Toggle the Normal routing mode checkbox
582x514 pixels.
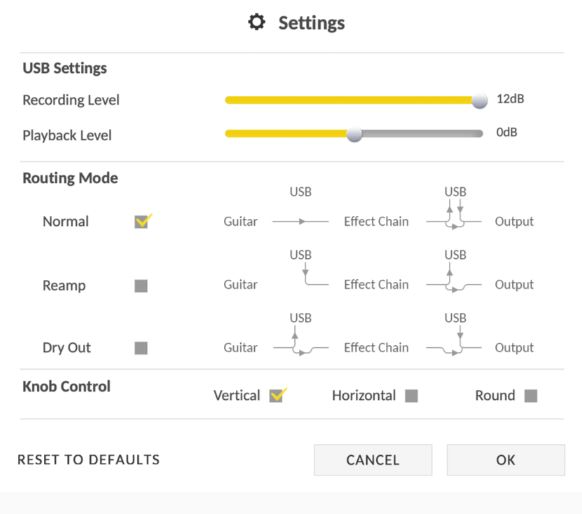coord(141,222)
